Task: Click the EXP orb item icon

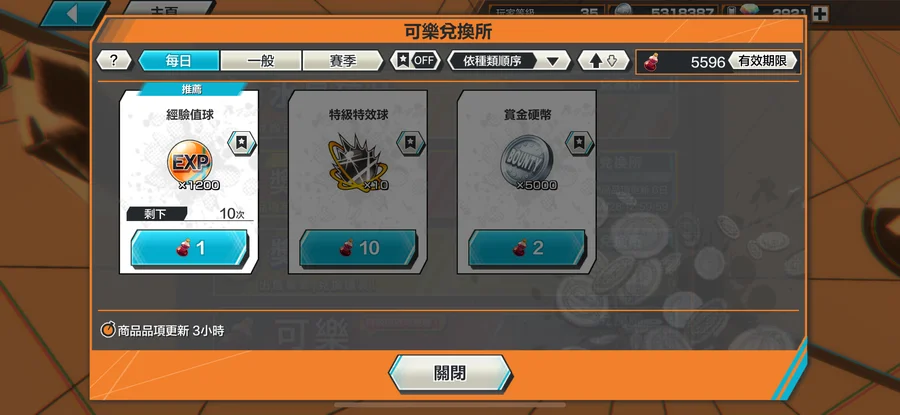Action: coord(189,161)
